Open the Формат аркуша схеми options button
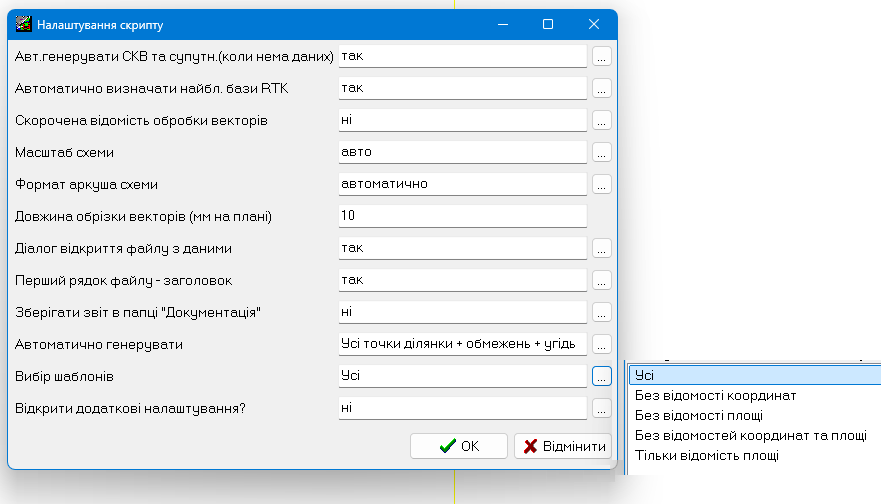Screen dimensions: 891x504 tap(601, 185)
